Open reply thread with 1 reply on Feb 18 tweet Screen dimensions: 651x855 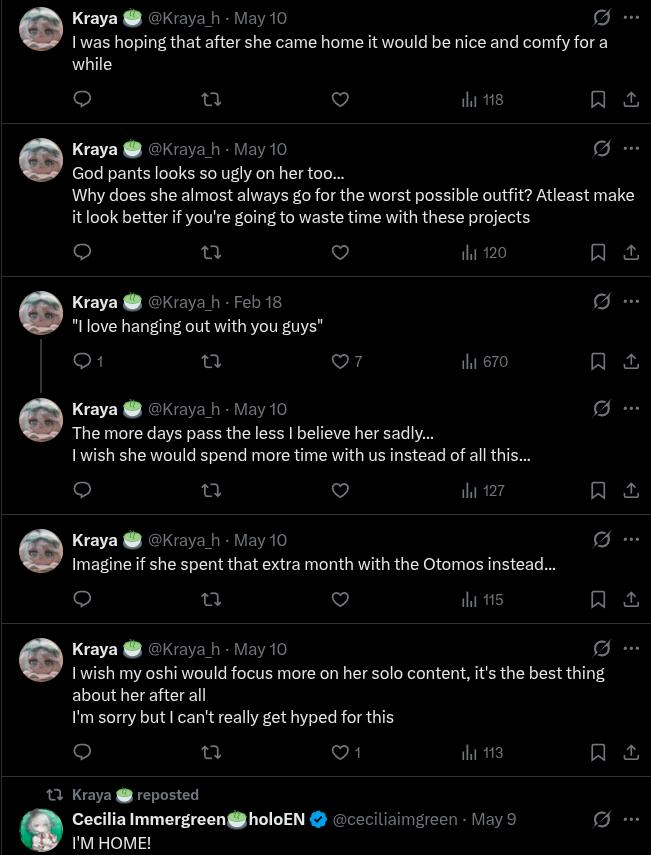[x=88, y=362]
